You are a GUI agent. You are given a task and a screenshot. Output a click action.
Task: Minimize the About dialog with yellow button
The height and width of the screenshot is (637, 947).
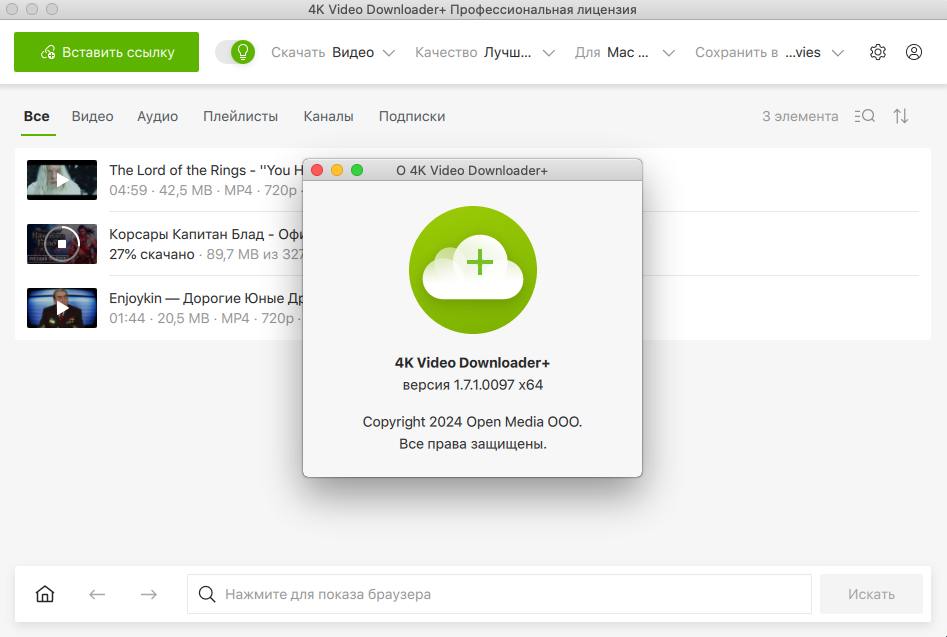[x=337, y=170]
